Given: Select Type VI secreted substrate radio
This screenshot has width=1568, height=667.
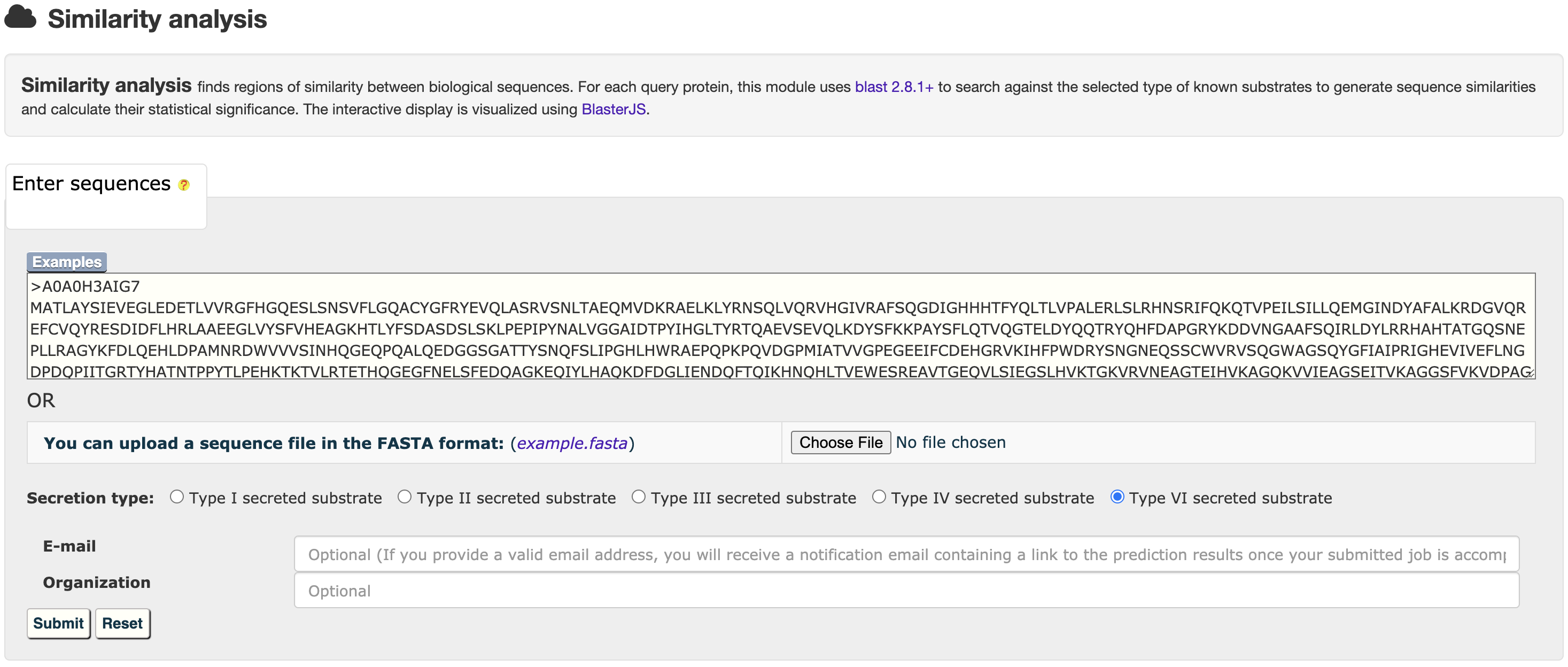Looking at the screenshot, I should (1117, 497).
